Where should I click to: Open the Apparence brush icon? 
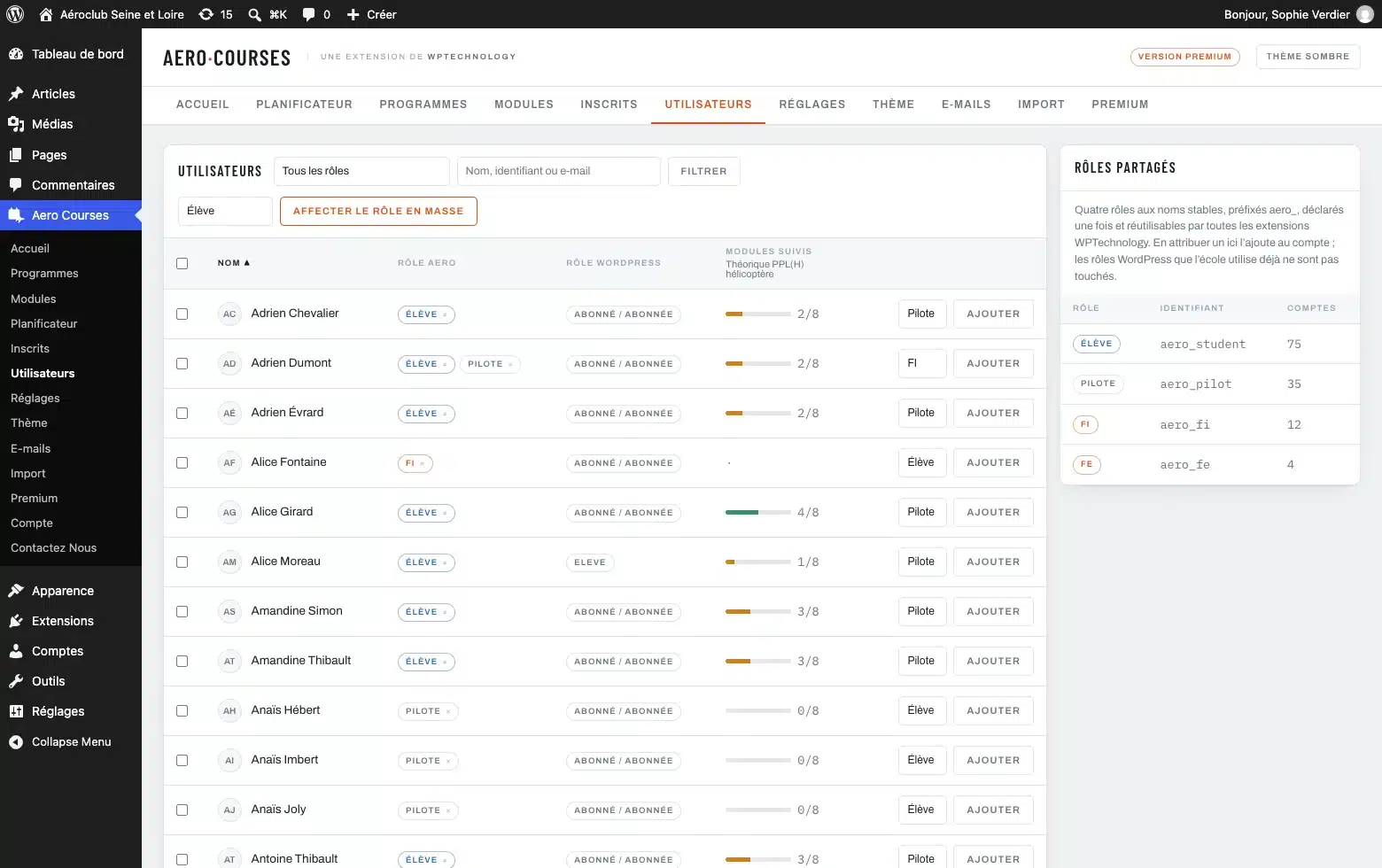16,591
